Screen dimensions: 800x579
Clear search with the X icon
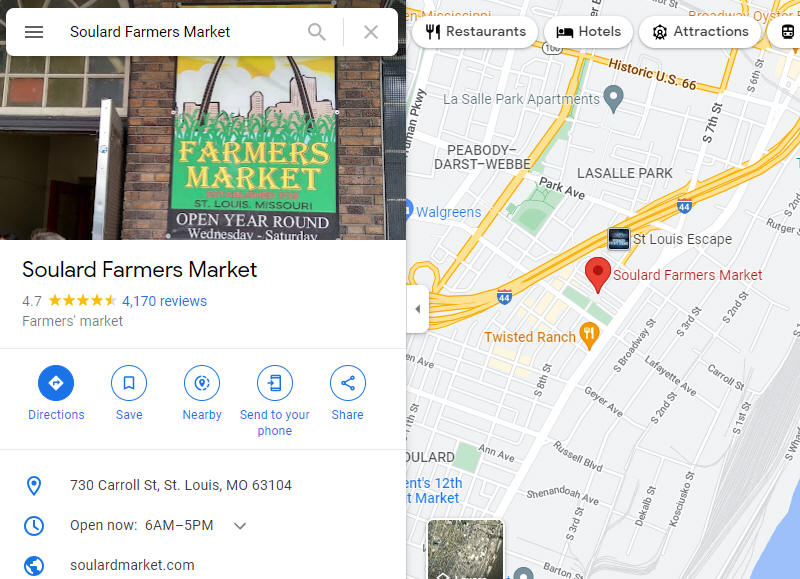pyautogui.click(x=371, y=32)
